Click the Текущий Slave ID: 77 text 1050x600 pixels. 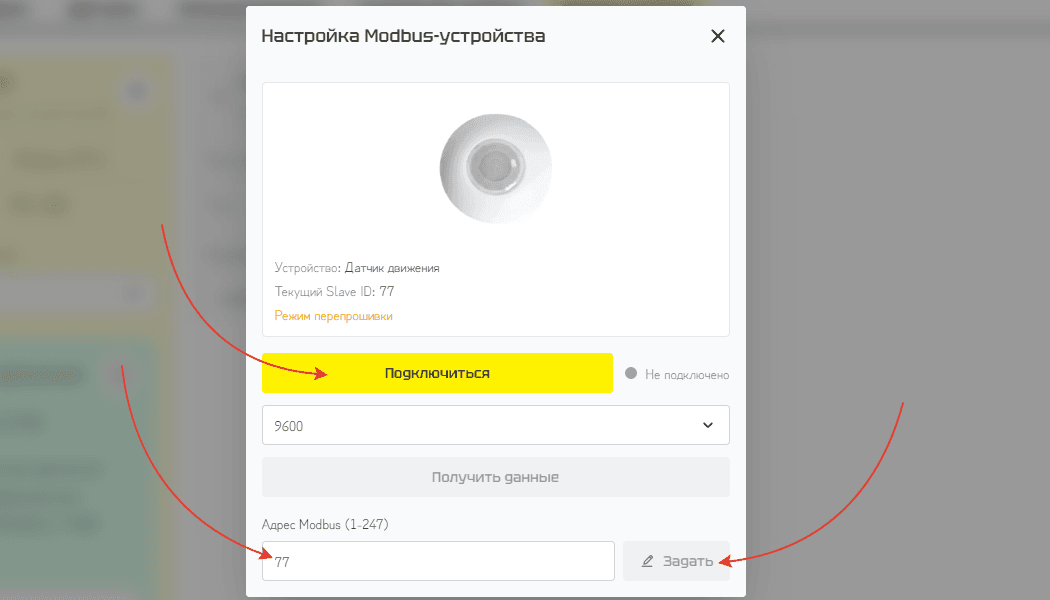(336, 292)
